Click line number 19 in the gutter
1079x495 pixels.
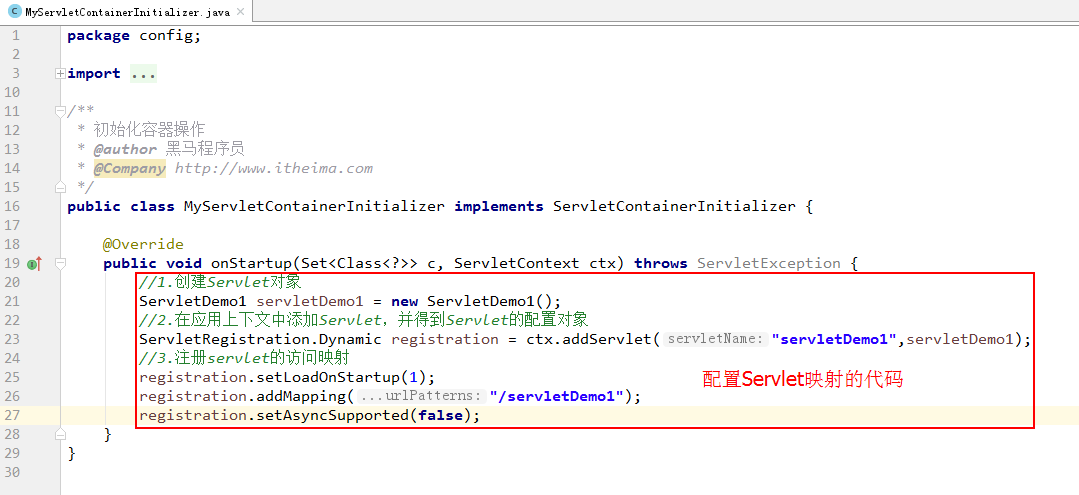pyautogui.click(x=12, y=264)
